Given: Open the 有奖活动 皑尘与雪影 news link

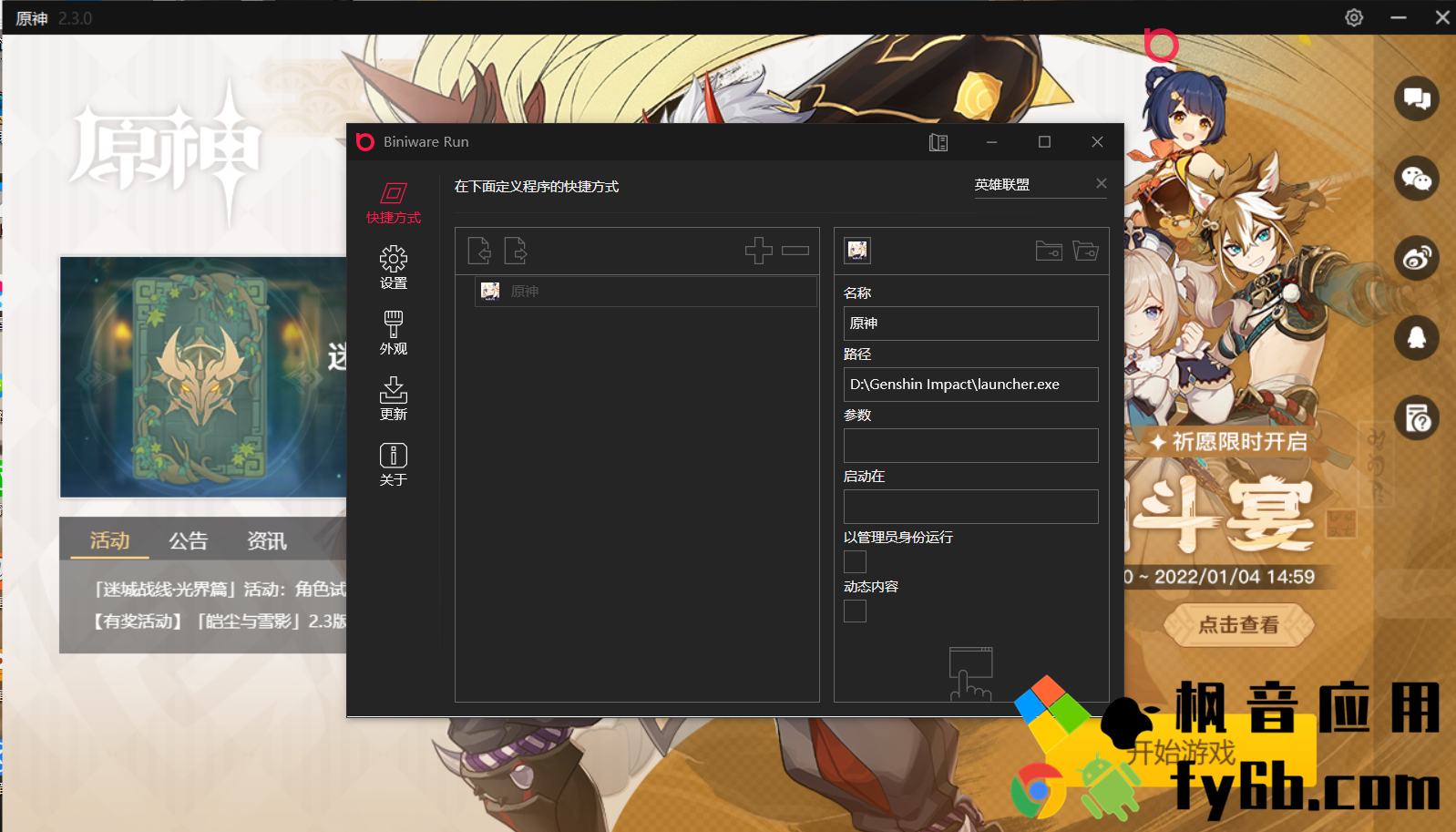Looking at the screenshot, I should coord(219,621).
